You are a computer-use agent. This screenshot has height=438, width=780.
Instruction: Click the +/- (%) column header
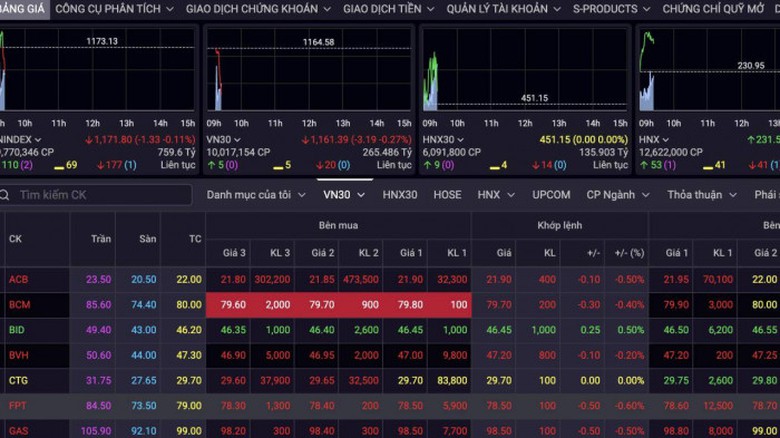tap(630, 253)
